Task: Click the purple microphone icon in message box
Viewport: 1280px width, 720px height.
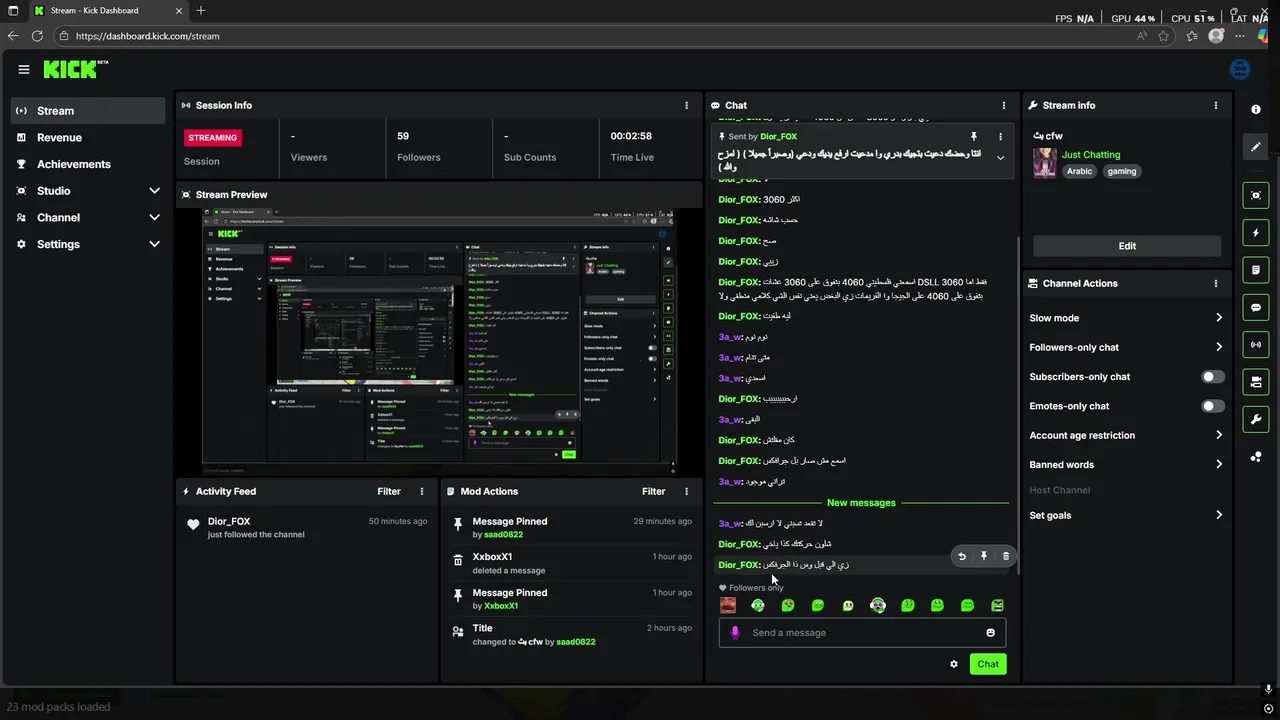Action: click(735, 632)
